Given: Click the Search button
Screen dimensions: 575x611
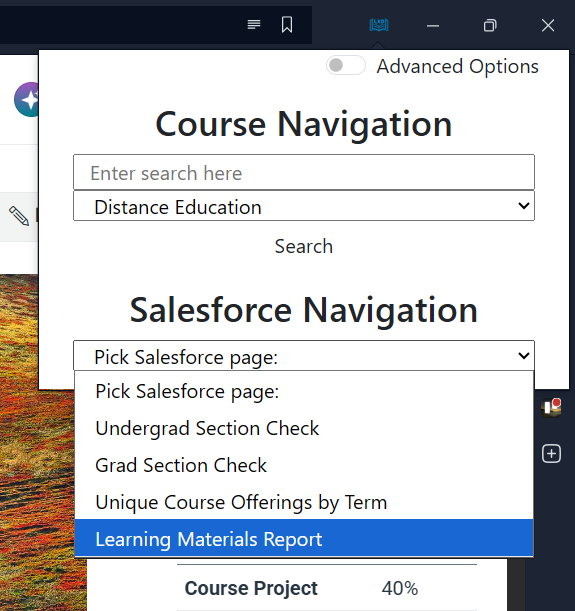Looking at the screenshot, I should click(x=304, y=247).
